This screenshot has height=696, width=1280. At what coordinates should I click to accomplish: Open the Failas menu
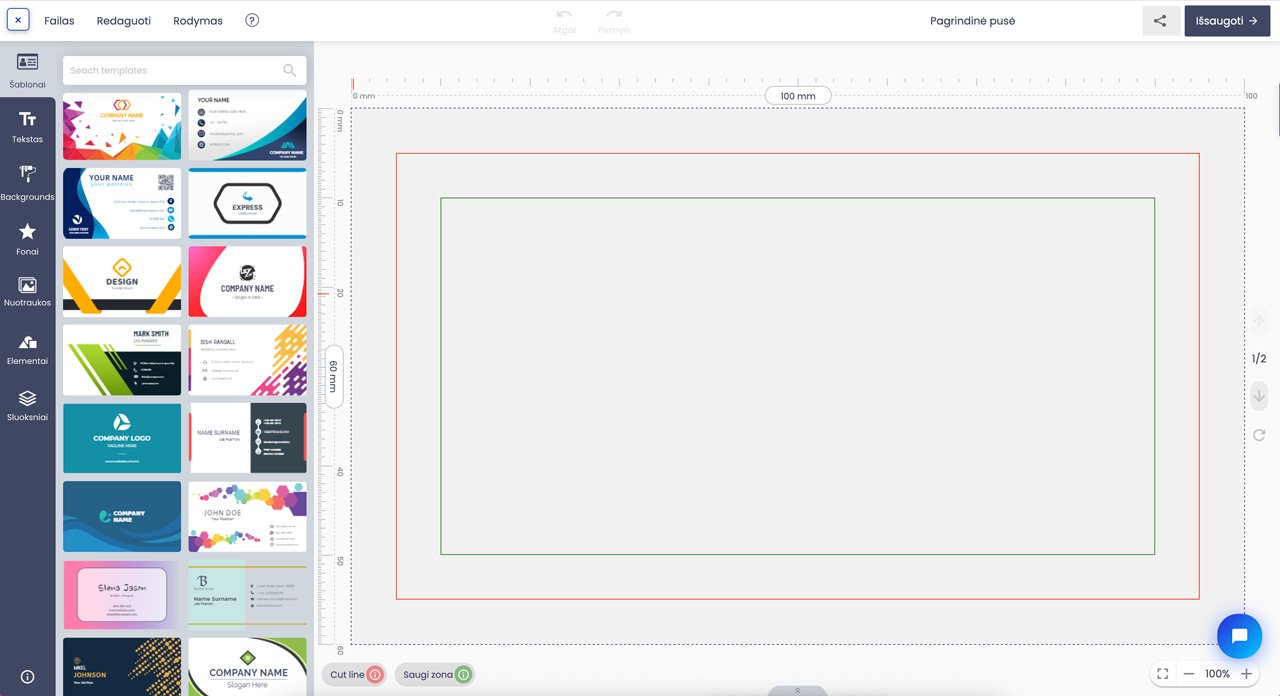(60, 21)
